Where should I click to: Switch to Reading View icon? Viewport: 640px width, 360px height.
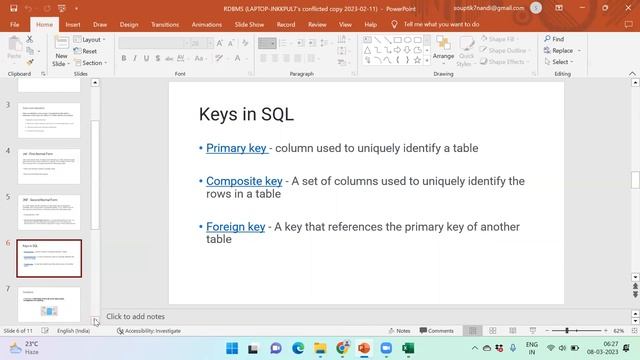coord(513,331)
